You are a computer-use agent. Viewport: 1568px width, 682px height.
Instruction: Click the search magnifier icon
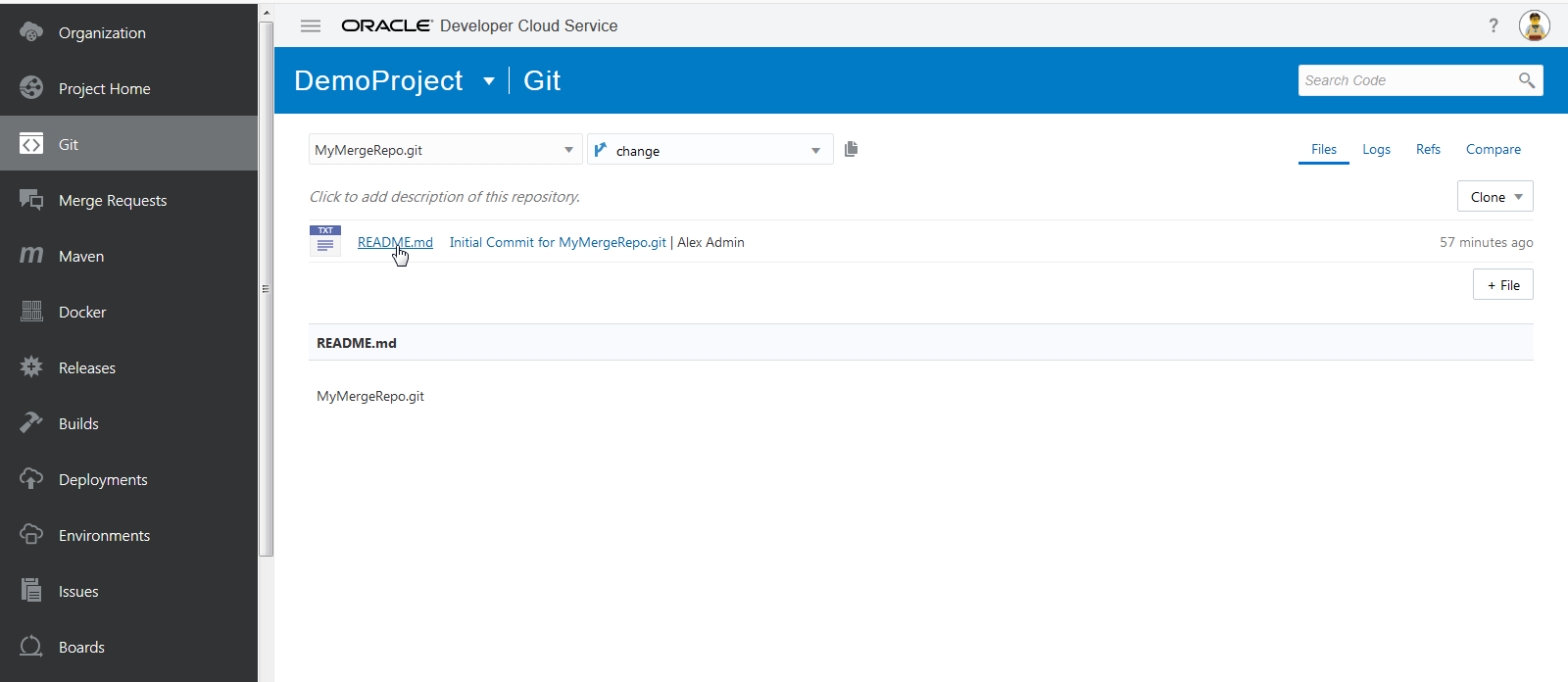(1527, 80)
